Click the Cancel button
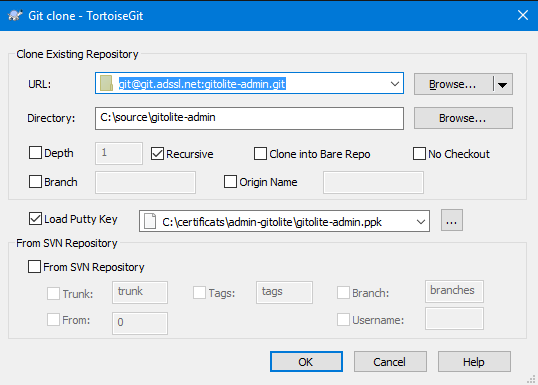This screenshot has height=385, width=538. coord(390,362)
